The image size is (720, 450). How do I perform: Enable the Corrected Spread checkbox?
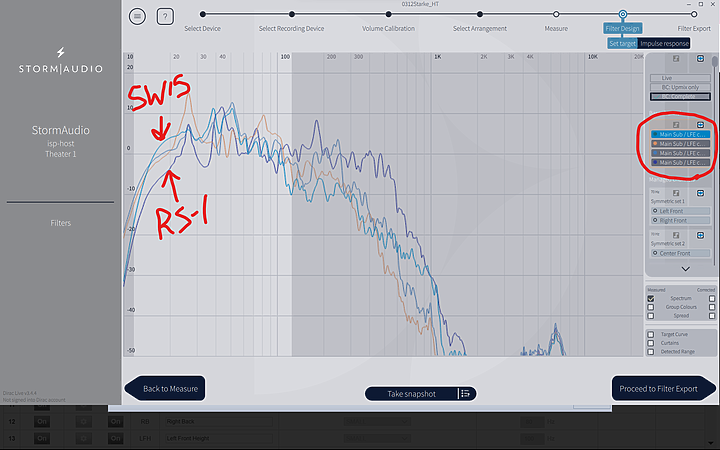click(x=712, y=316)
